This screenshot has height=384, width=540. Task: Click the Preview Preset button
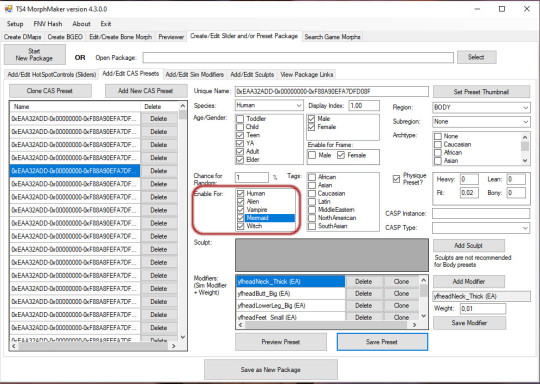[x=281, y=342]
